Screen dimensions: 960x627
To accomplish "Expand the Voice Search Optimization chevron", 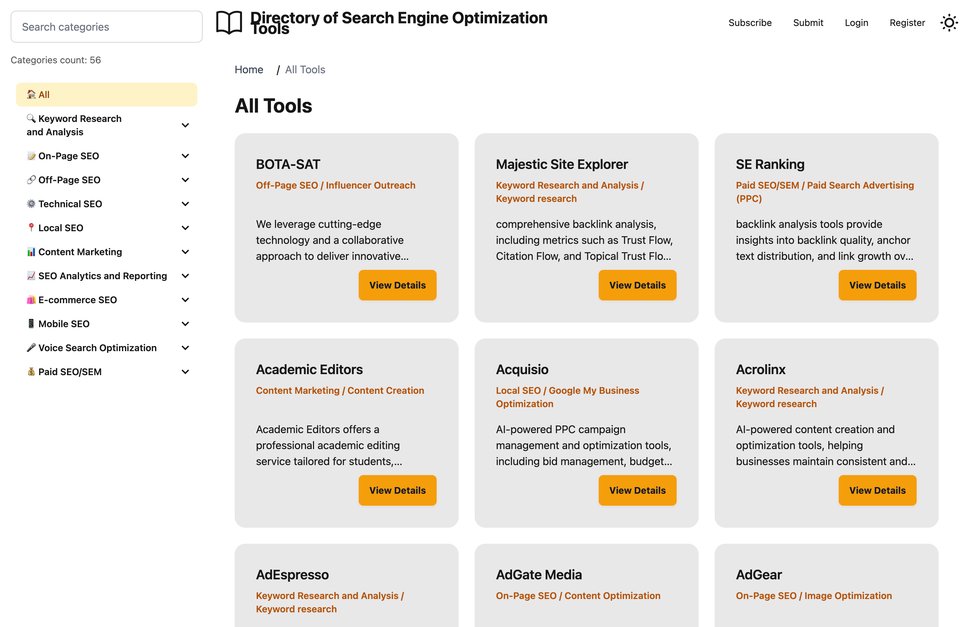I will [x=185, y=347].
